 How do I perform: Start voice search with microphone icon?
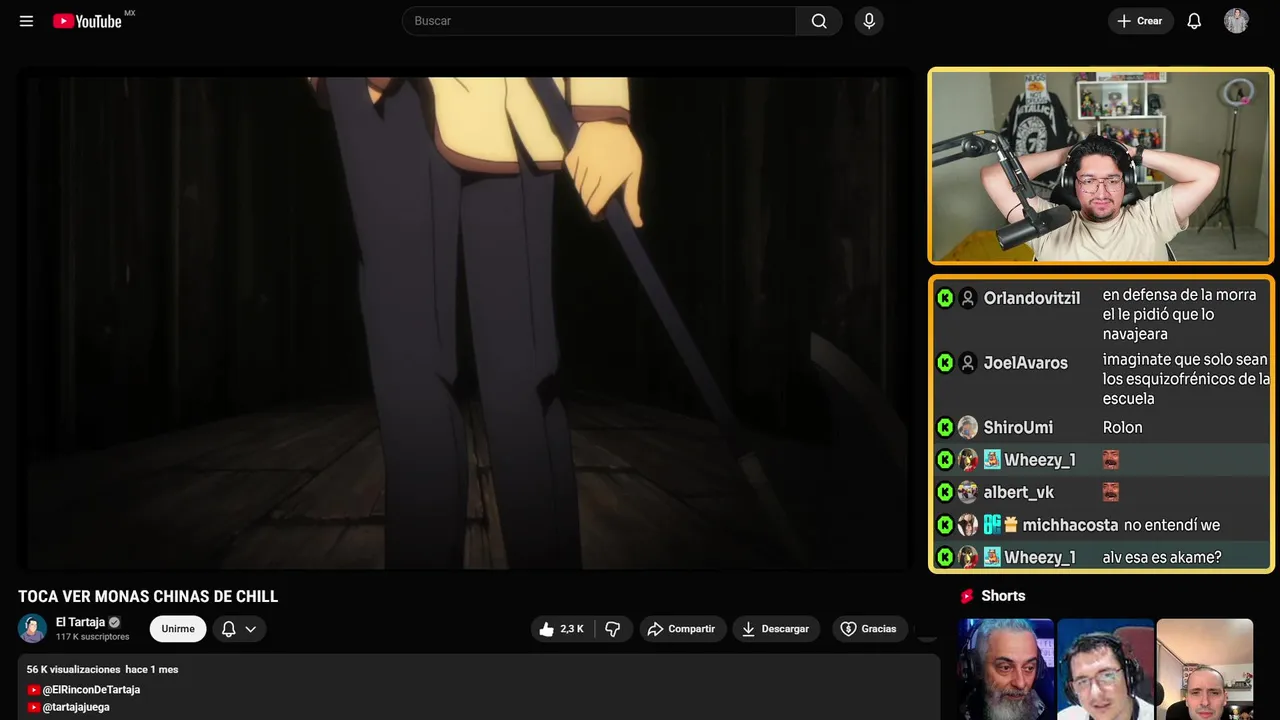(869, 21)
